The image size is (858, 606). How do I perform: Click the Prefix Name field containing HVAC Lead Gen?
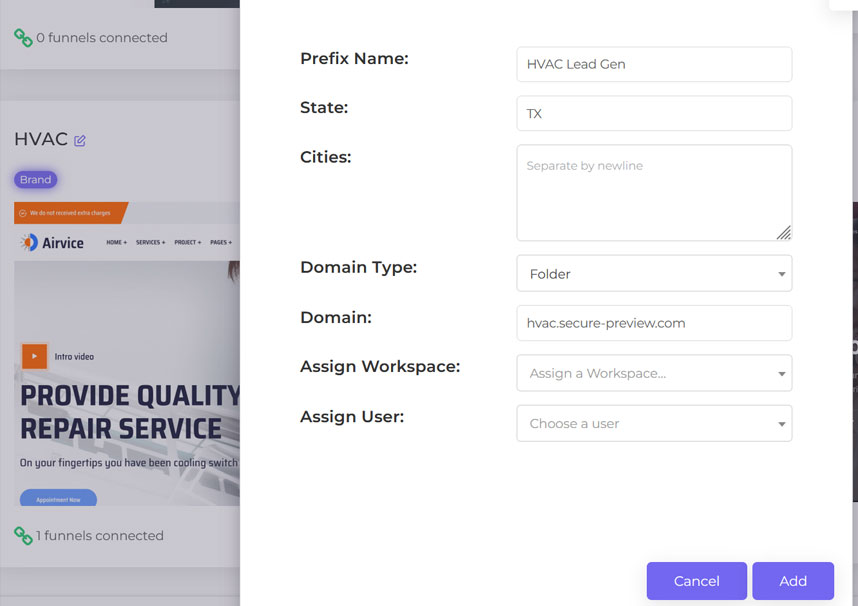(654, 63)
